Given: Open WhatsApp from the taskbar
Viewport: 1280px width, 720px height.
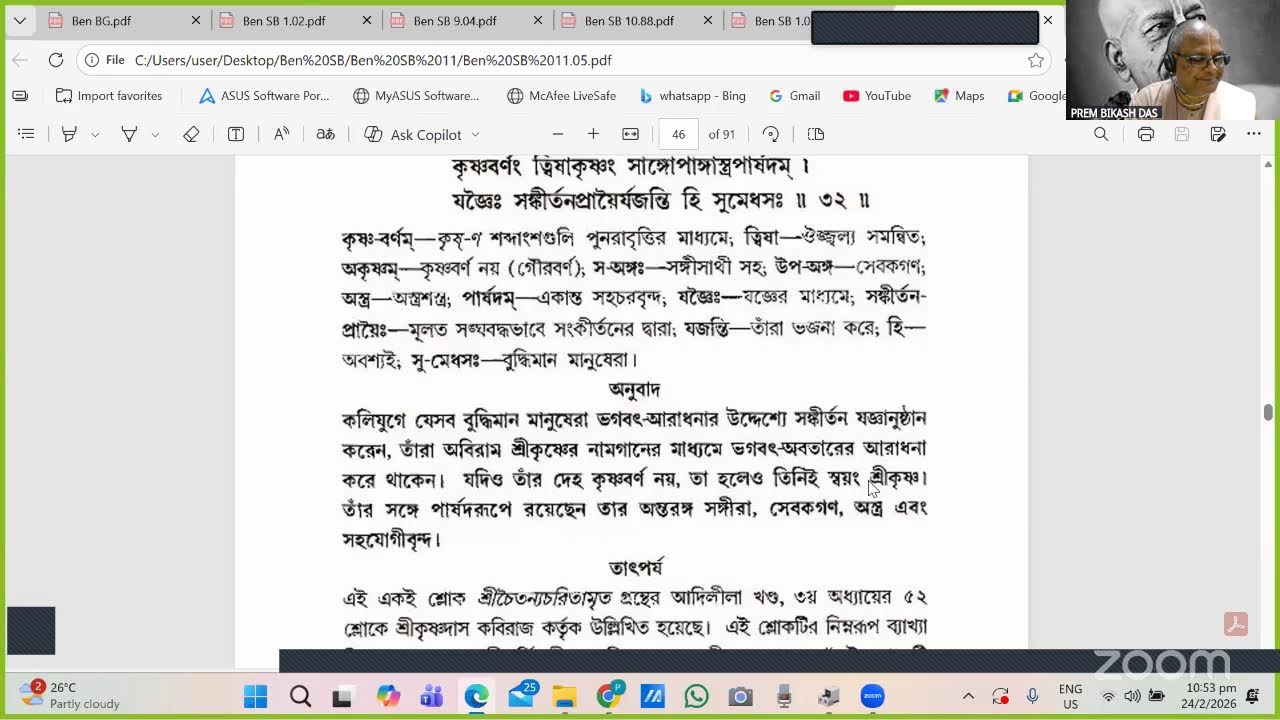Looking at the screenshot, I should (696, 696).
